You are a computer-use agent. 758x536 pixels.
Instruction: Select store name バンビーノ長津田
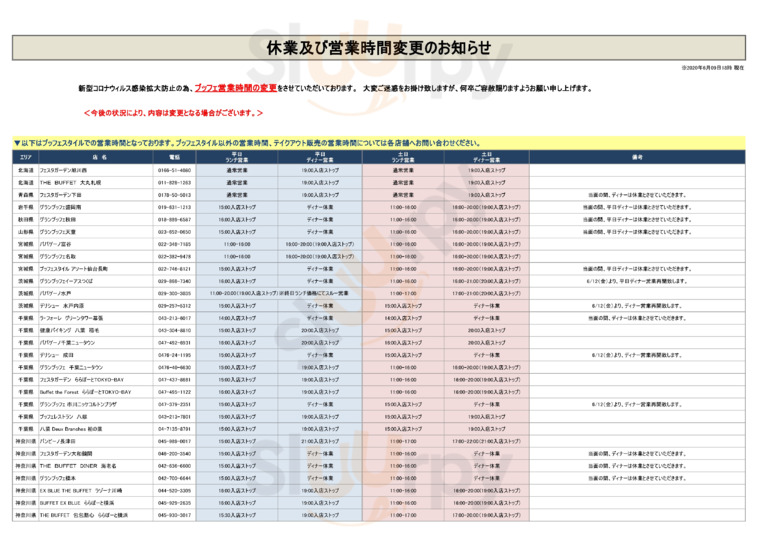click(58, 442)
